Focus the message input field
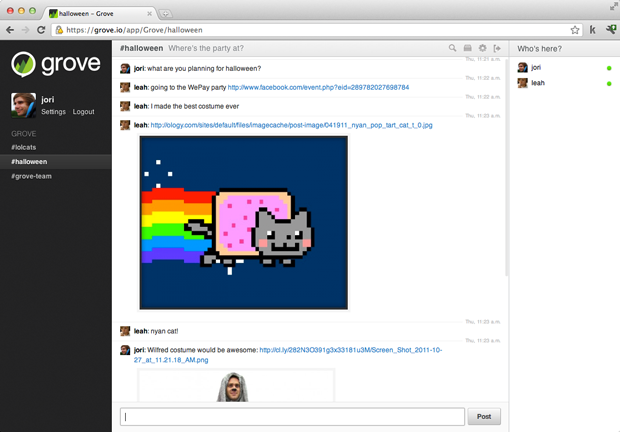This screenshot has height=432, width=620. 292,417
